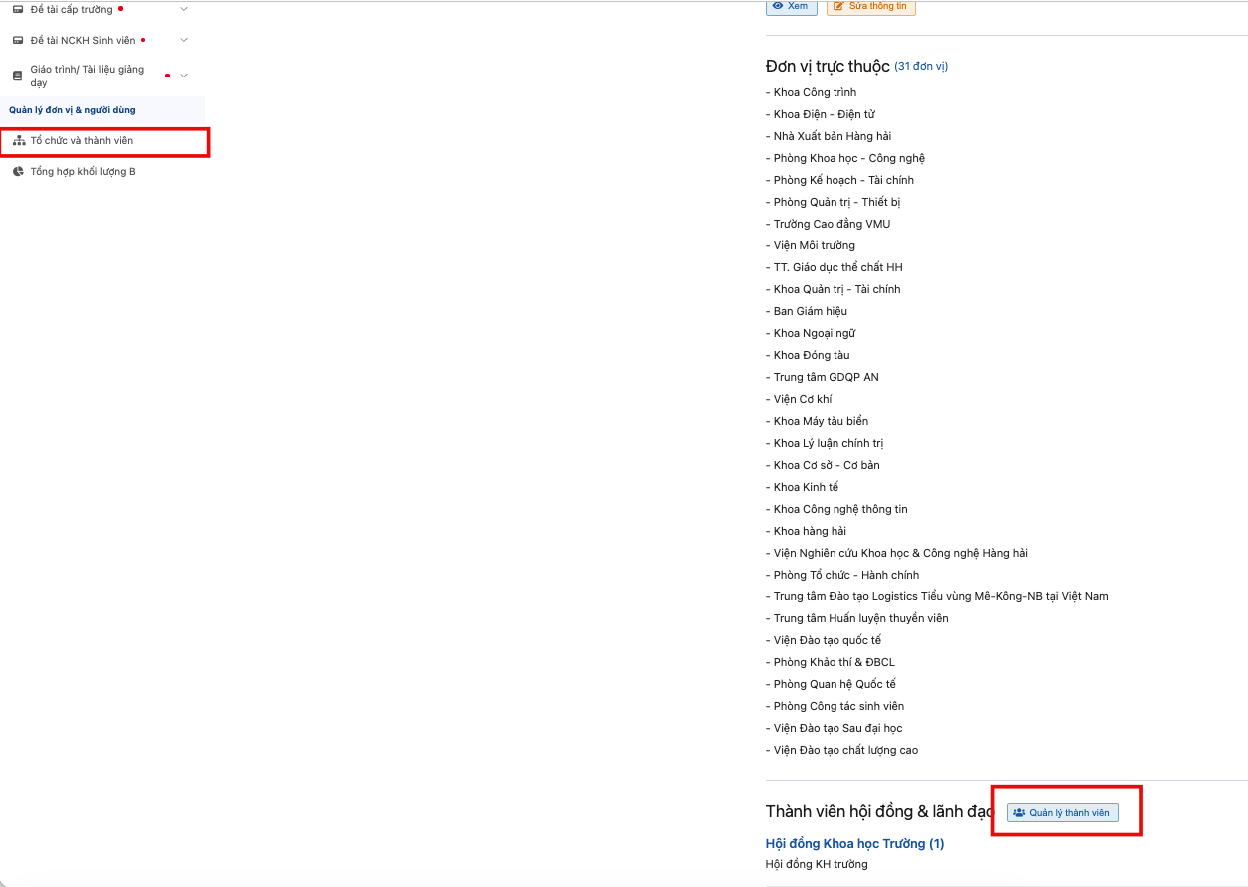
Task: Click the organization chart icon beside Tổ chức và thành viên
Action: click(19, 141)
